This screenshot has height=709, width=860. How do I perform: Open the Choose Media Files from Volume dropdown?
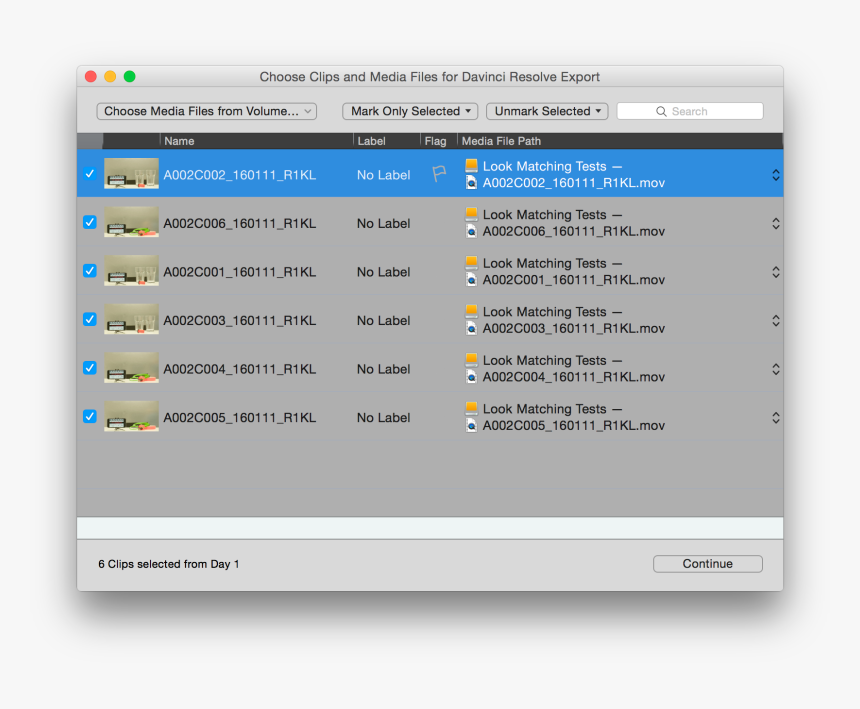tap(206, 111)
